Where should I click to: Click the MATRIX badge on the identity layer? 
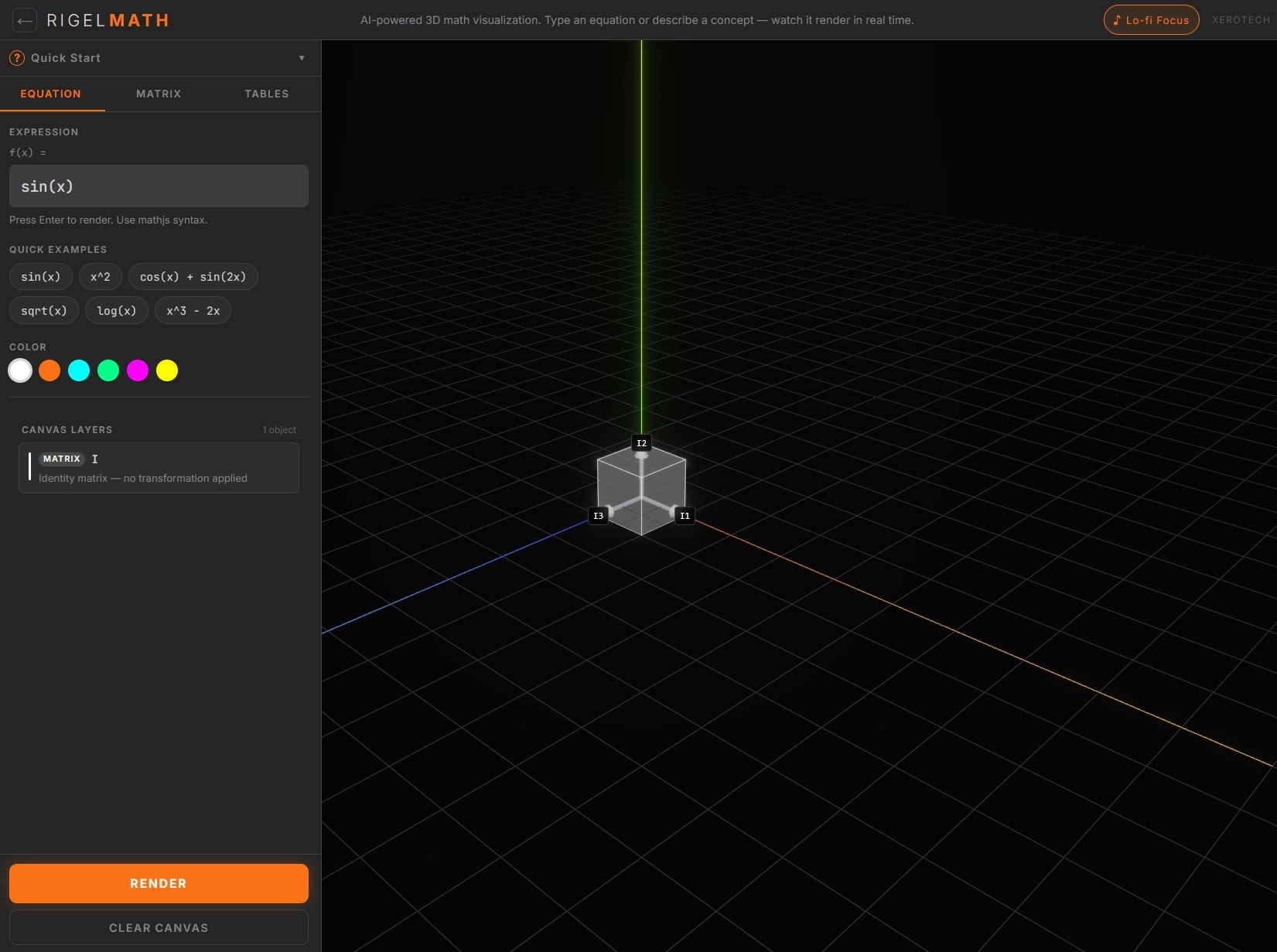[61, 459]
